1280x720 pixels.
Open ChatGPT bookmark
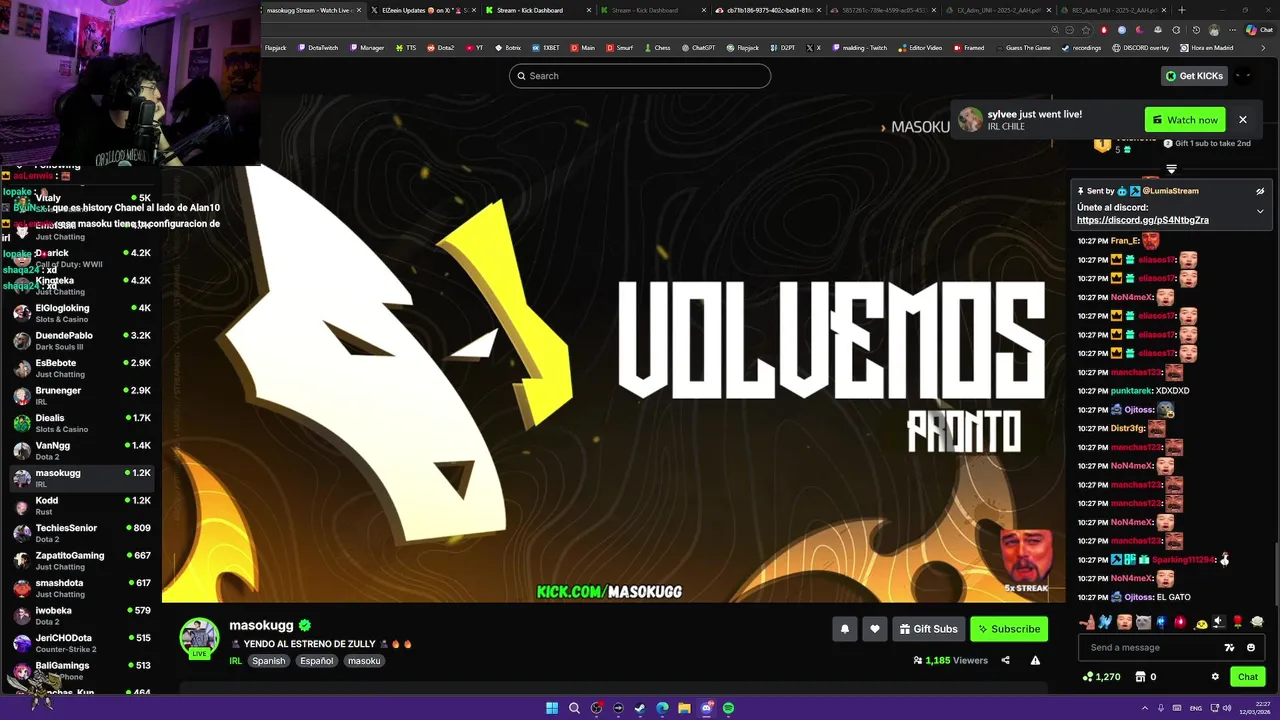point(699,48)
